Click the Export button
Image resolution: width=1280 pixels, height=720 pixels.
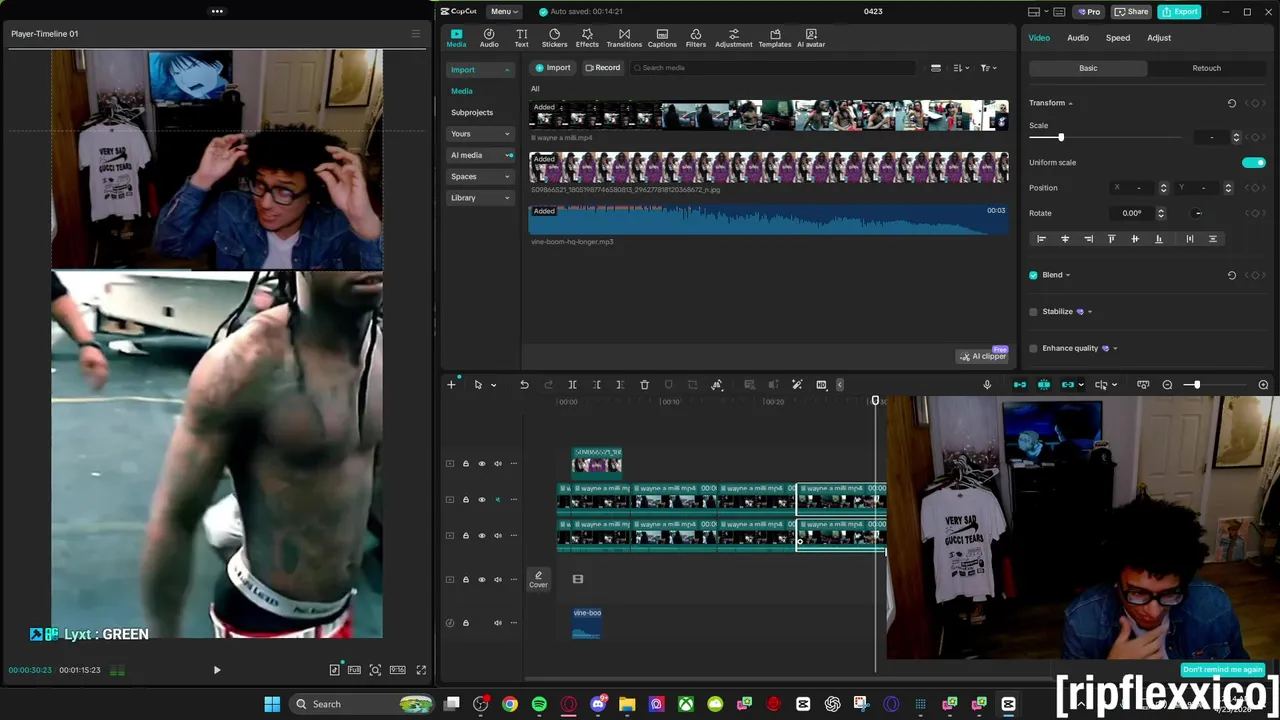(x=1180, y=12)
